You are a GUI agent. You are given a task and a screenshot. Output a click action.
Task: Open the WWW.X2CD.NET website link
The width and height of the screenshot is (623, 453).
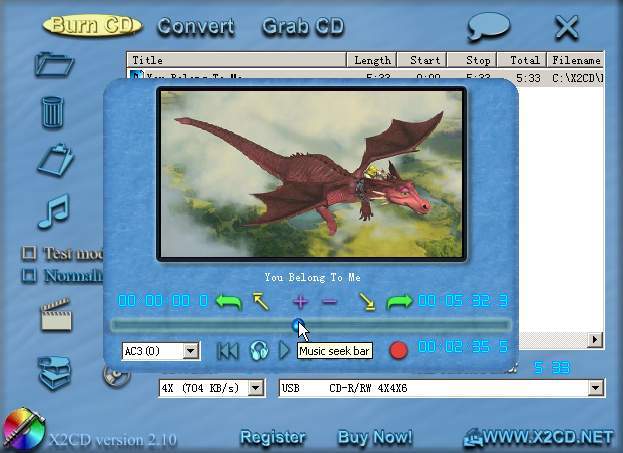tap(538, 437)
